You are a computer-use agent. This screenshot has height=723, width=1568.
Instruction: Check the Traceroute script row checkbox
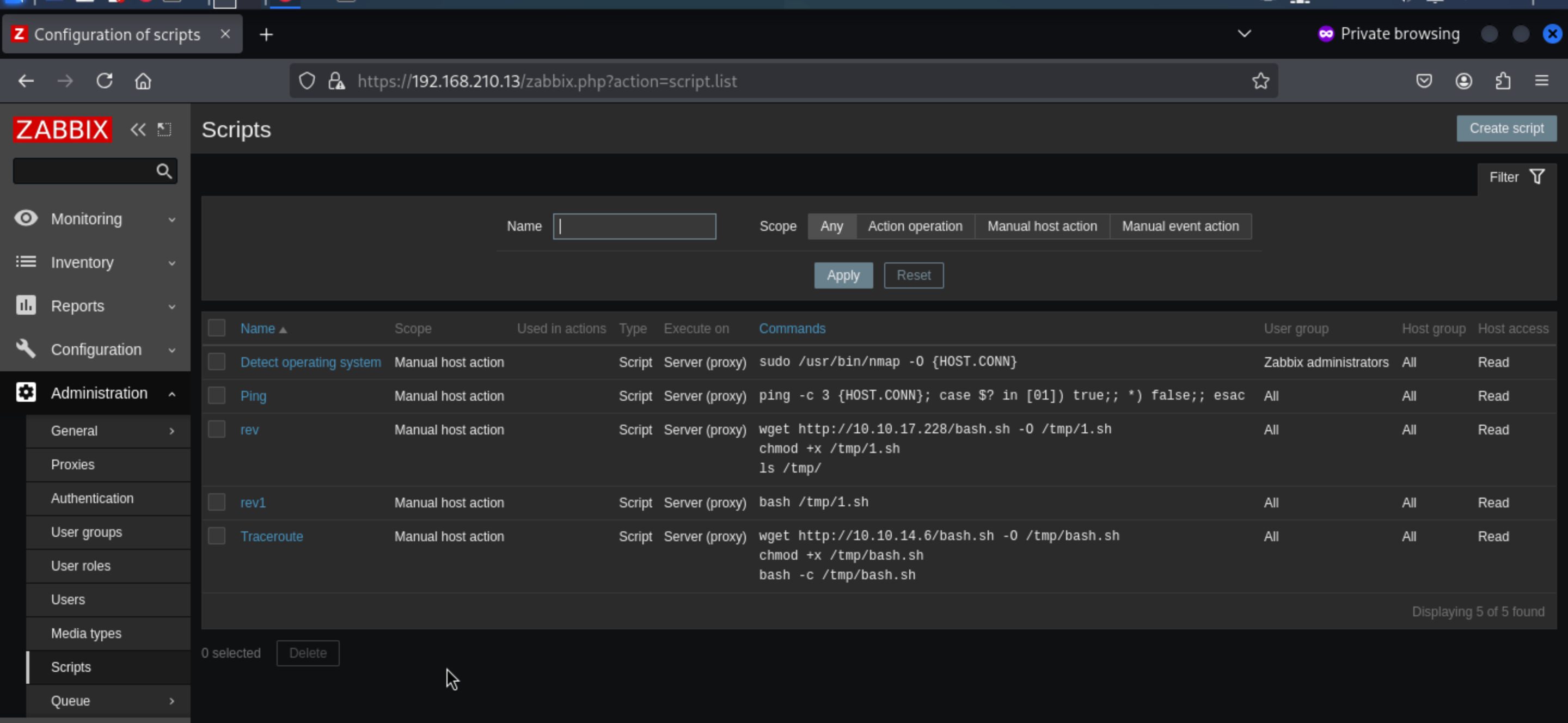pos(217,536)
